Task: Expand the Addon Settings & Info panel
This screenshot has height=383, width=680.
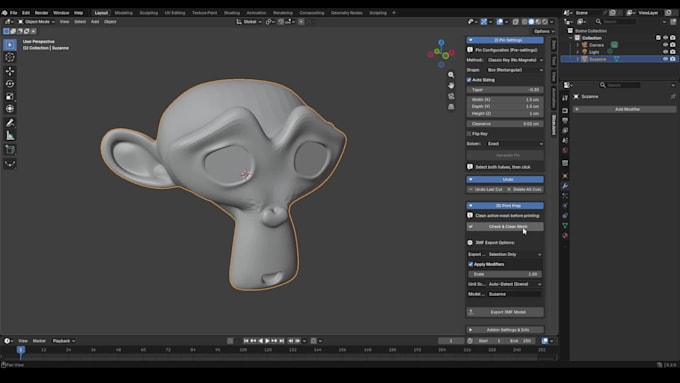Action: pyautogui.click(x=505, y=330)
